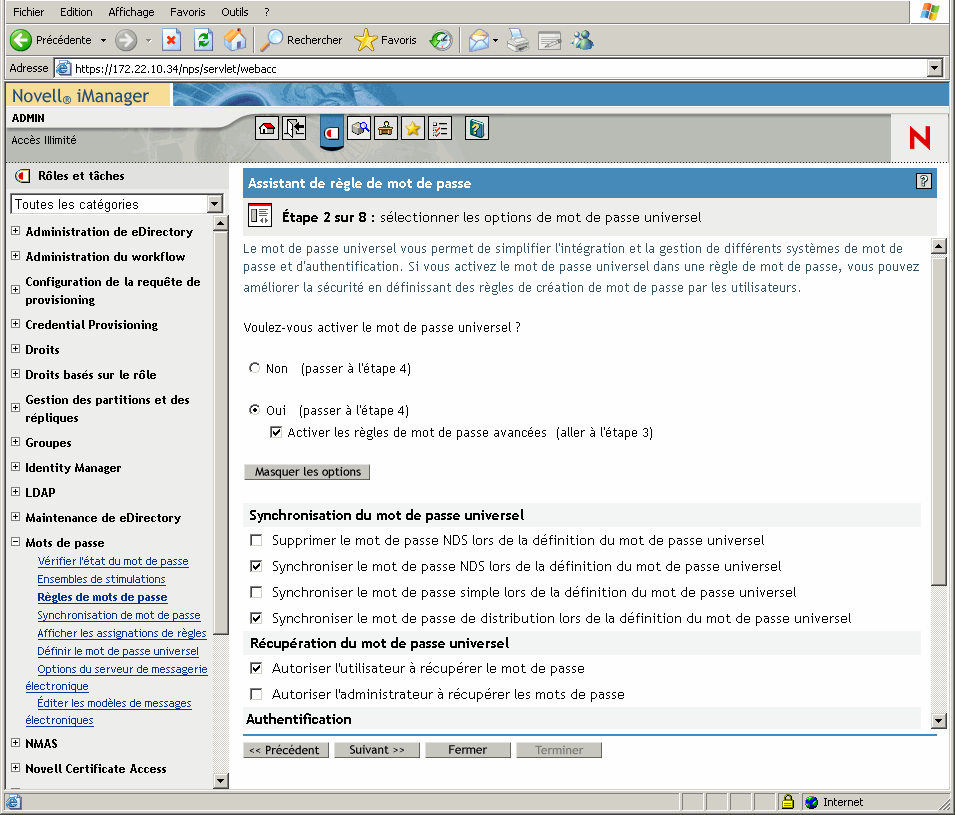955x815 pixels.
Task: Switch to Rôles et tâches view
Action: [x=332, y=130]
